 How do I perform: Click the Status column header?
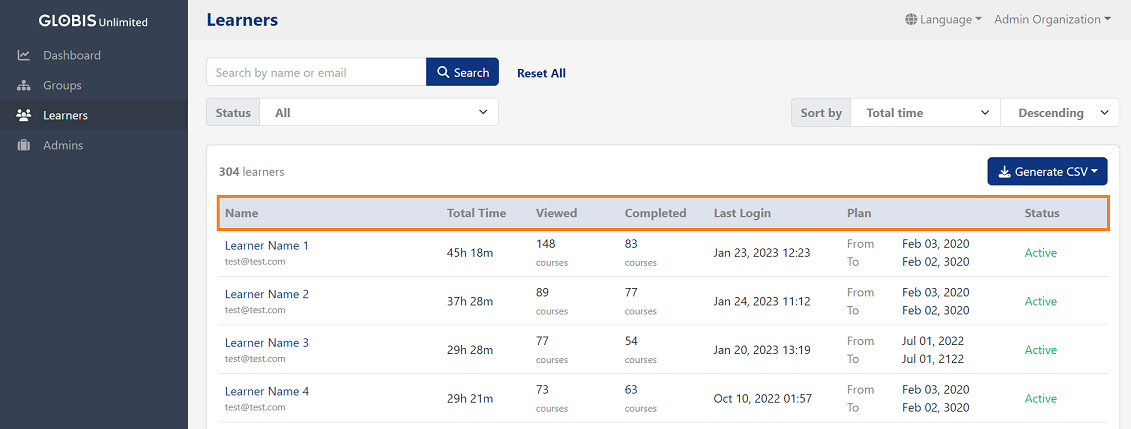(x=1042, y=213)
